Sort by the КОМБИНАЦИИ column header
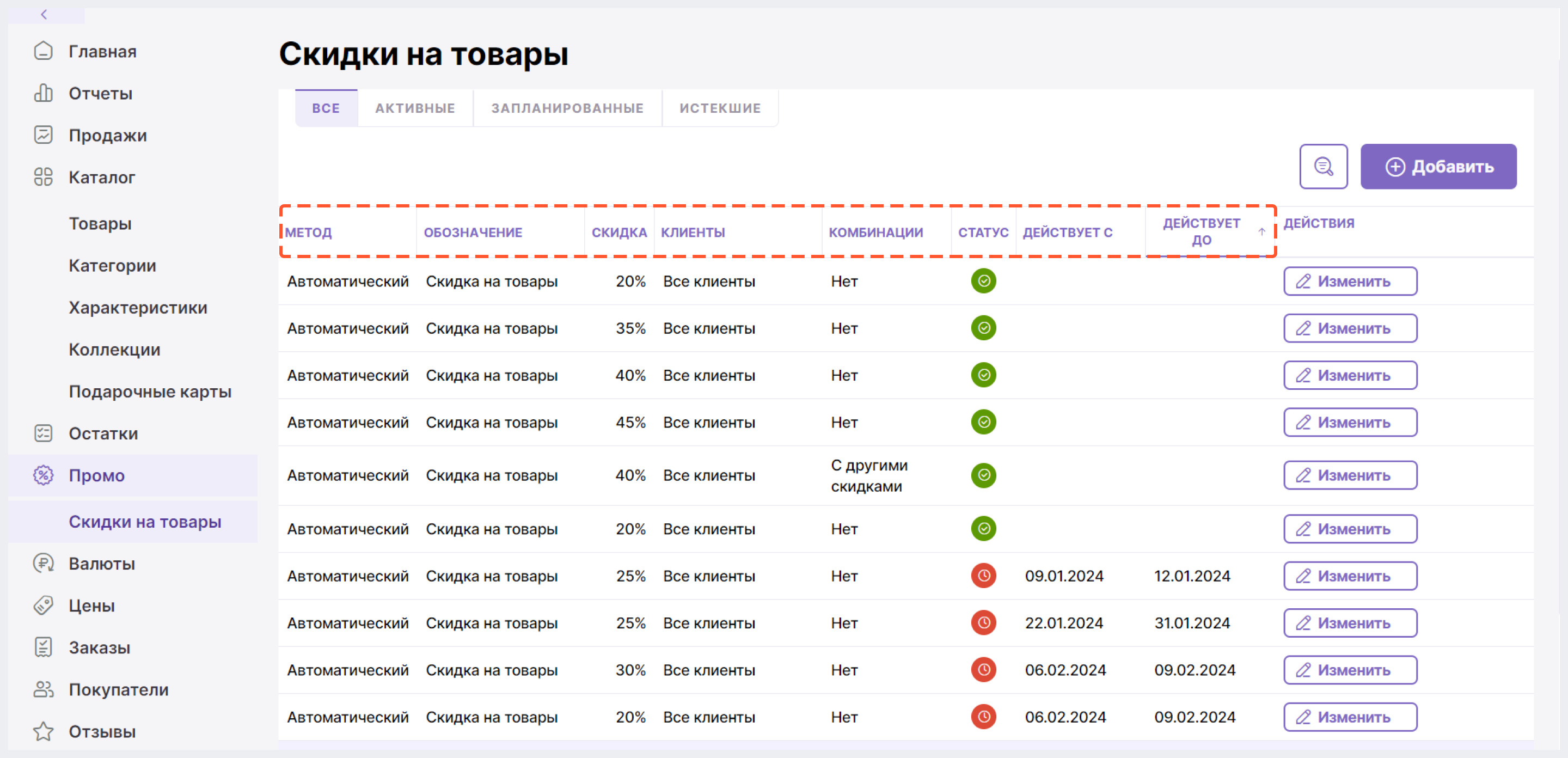This screenshot has height=758, width=1568. click(876, 232)
